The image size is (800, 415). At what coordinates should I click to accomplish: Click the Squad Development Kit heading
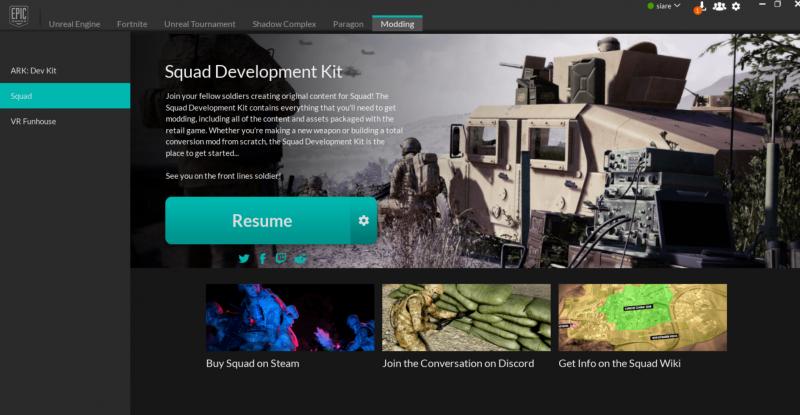click(x=254, y=72)
